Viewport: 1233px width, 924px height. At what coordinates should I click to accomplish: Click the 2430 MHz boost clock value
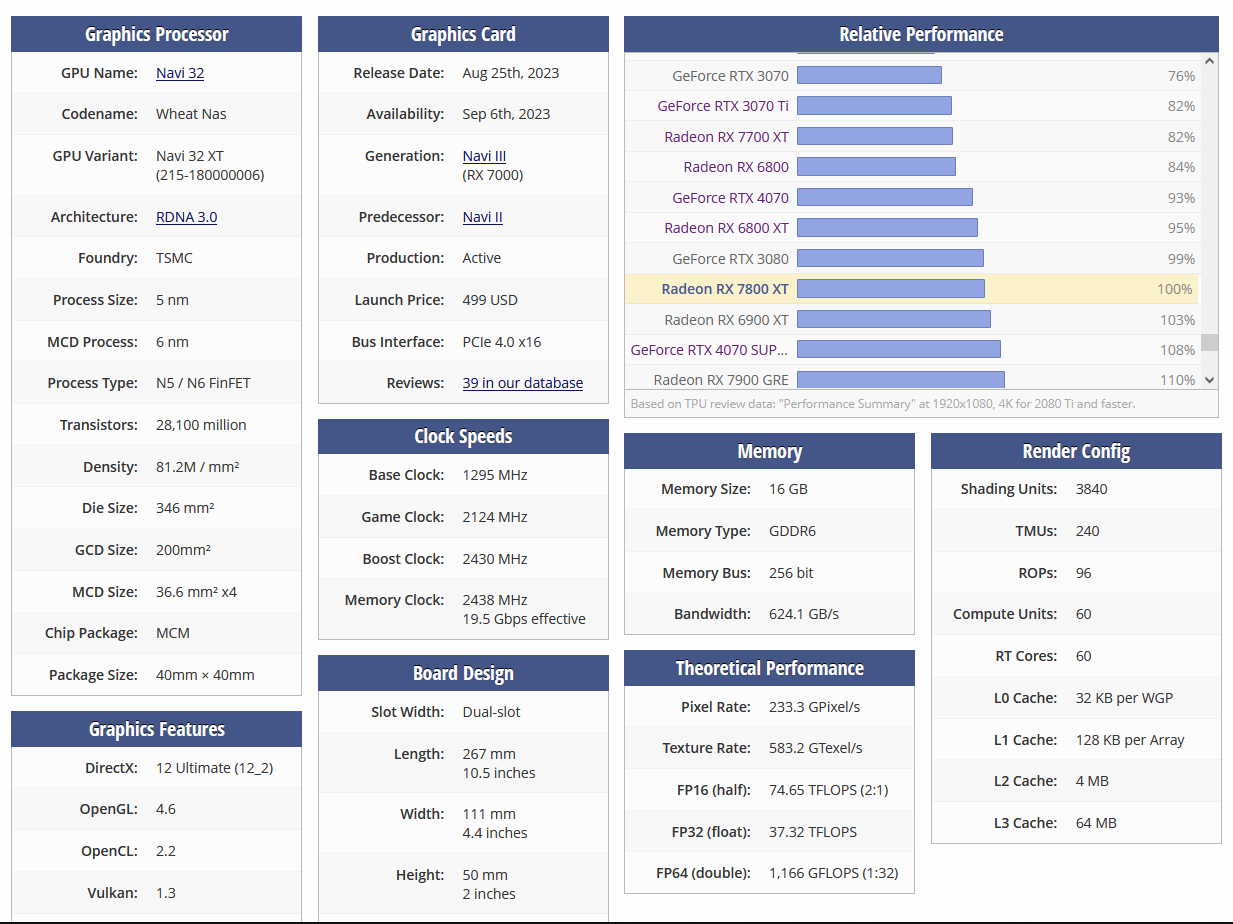tap(495, 559)
